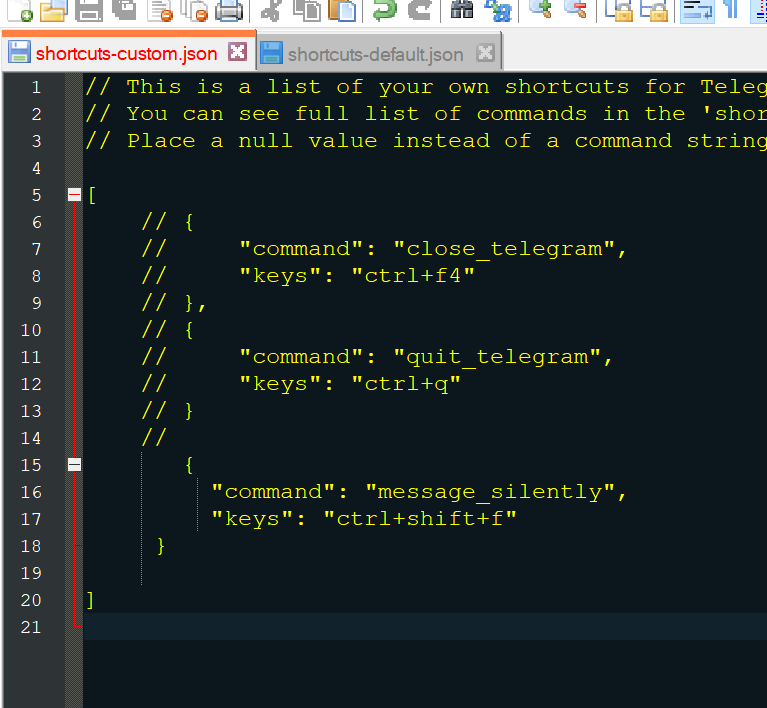Click the "keys" key on line 17
The image size is (767, 708).
252,519
